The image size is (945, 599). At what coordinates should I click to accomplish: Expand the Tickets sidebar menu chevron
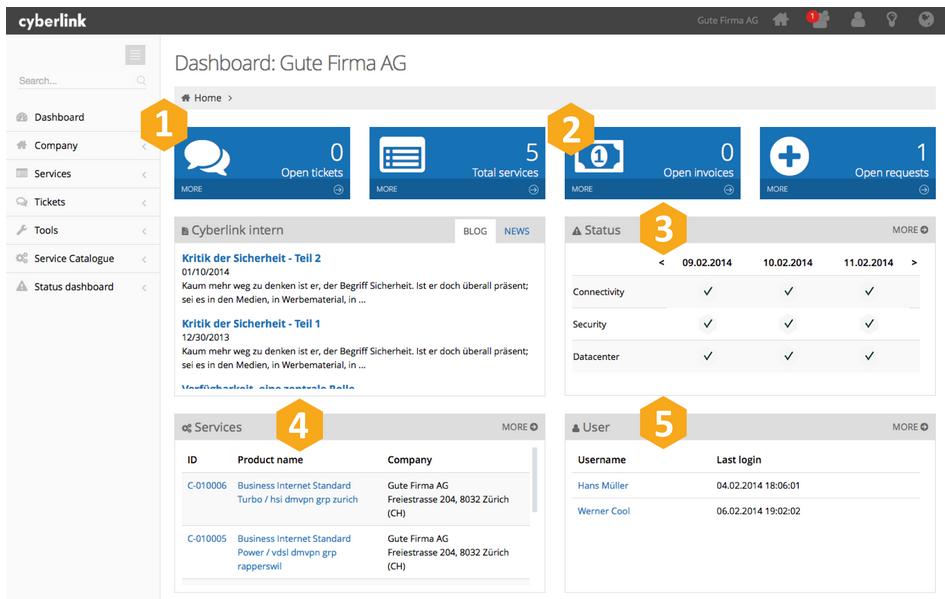(x=144, y=203)
